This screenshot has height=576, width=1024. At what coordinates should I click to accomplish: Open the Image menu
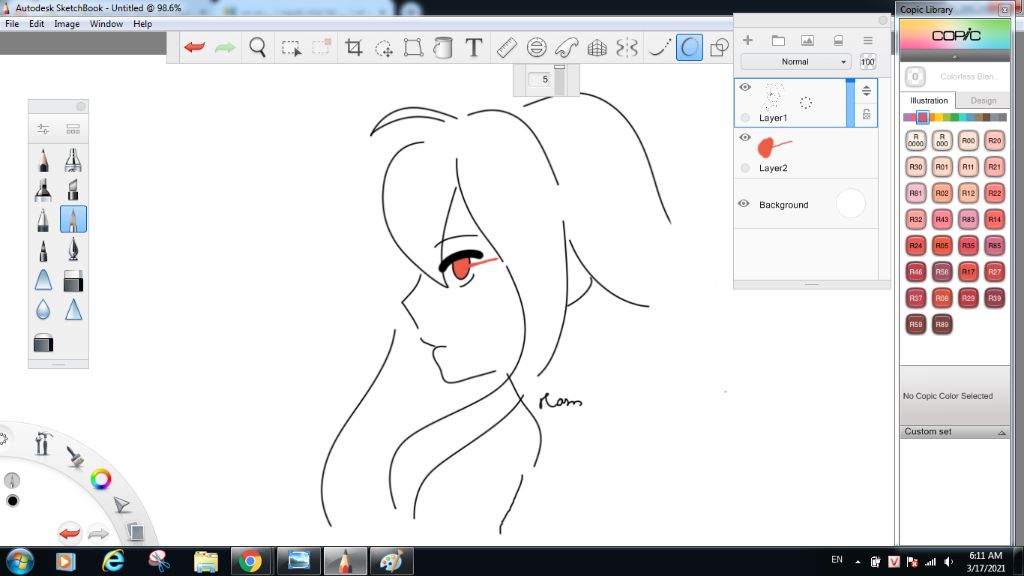[x=67, y=24]
